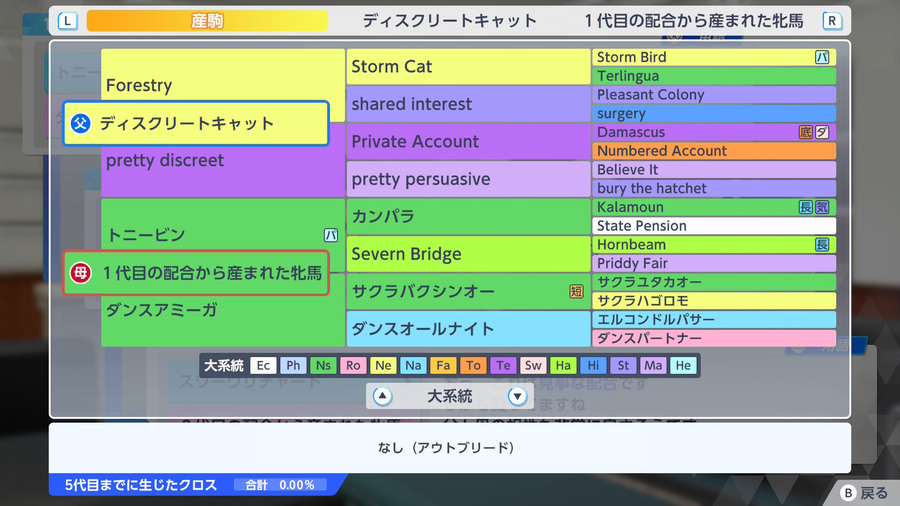Click the R shoulder button icon
This screenshot has height=506, width=900.
click(832, 21)
